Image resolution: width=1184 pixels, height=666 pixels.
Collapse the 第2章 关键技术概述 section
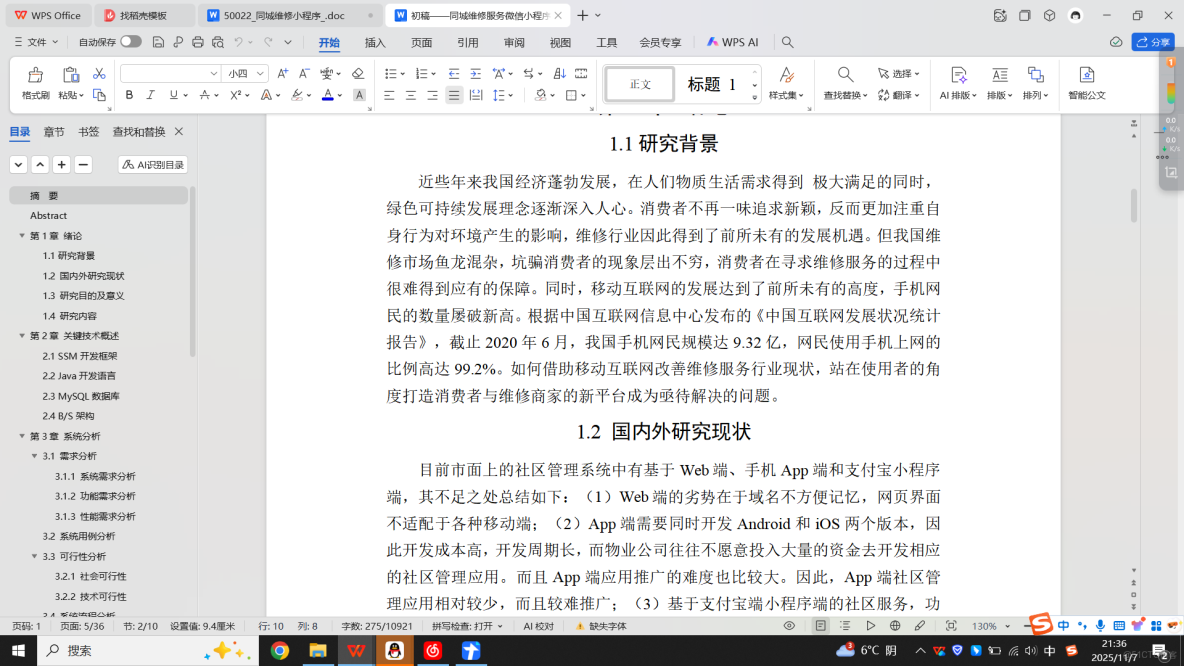(x=22, y=336)
